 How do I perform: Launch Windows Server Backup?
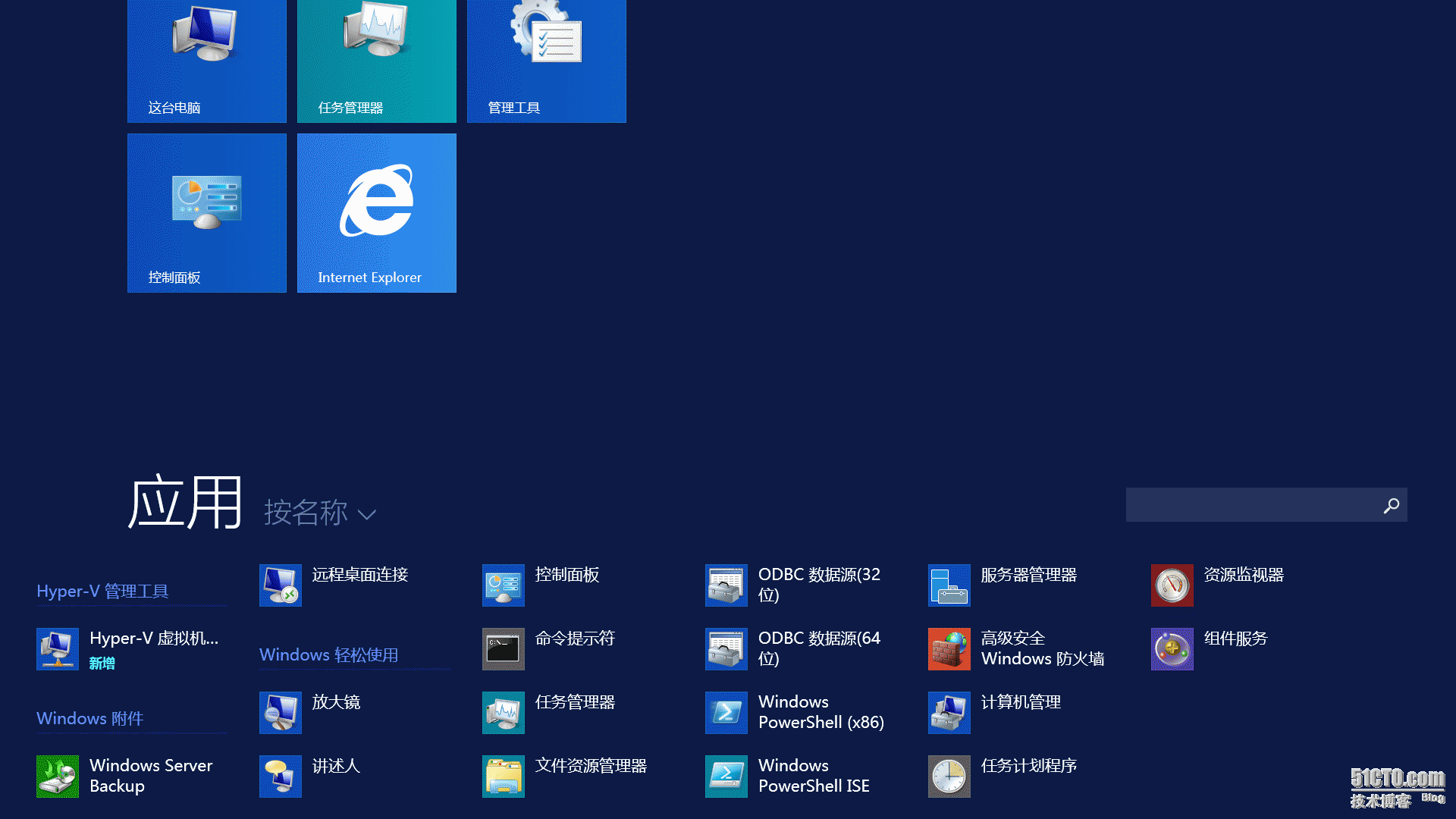coord(125,776)
